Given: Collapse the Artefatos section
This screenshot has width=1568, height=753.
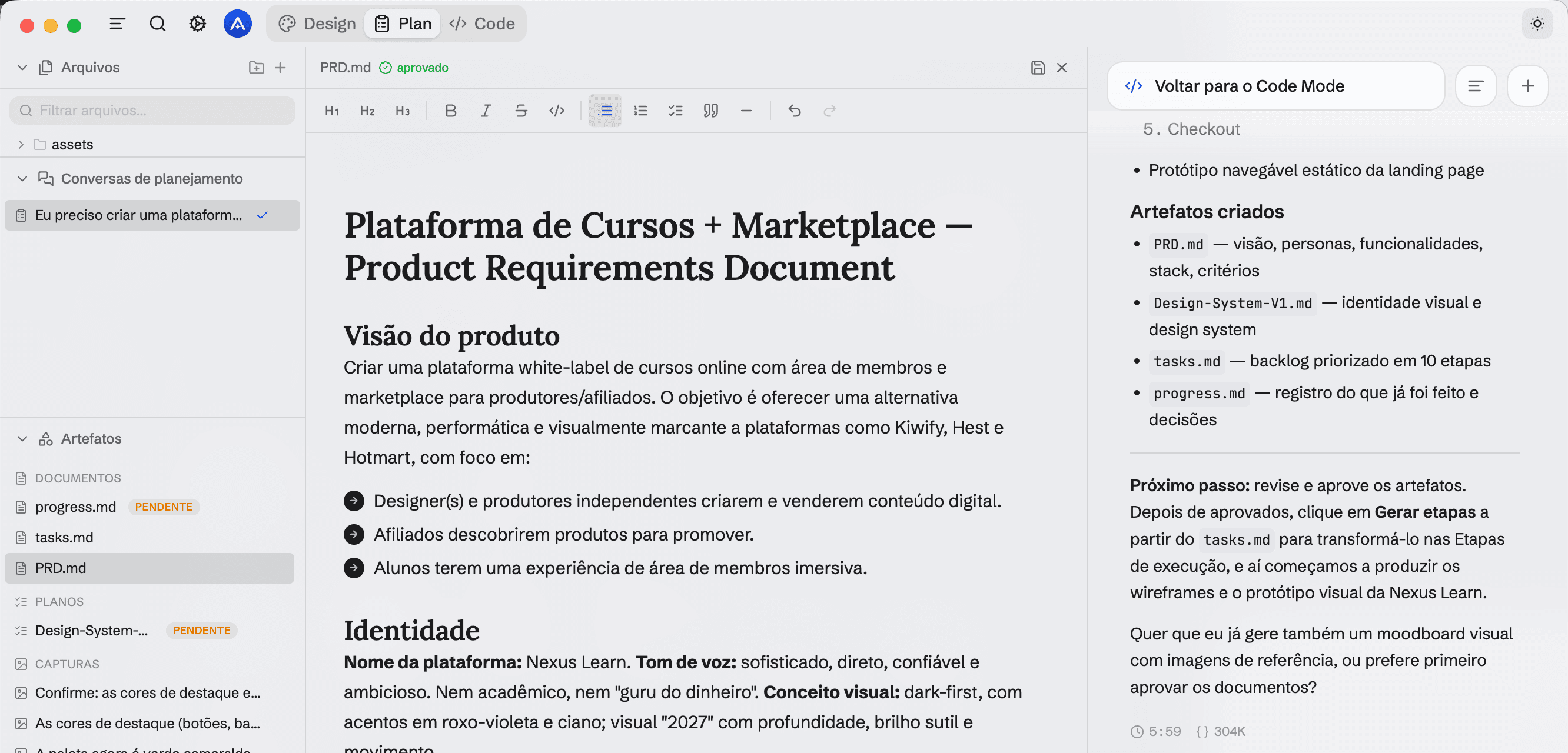Looking at the screenshot, I should tap(22, 438).
